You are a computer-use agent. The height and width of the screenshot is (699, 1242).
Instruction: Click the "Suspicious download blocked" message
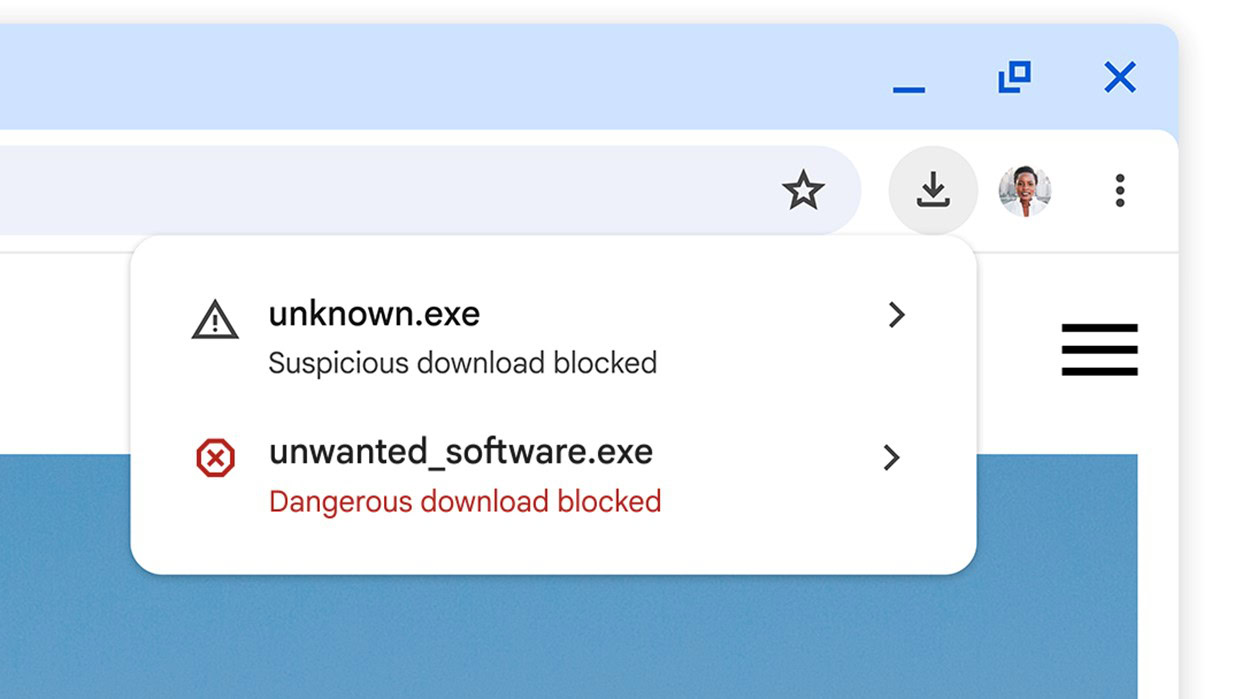tap(462, 363)
